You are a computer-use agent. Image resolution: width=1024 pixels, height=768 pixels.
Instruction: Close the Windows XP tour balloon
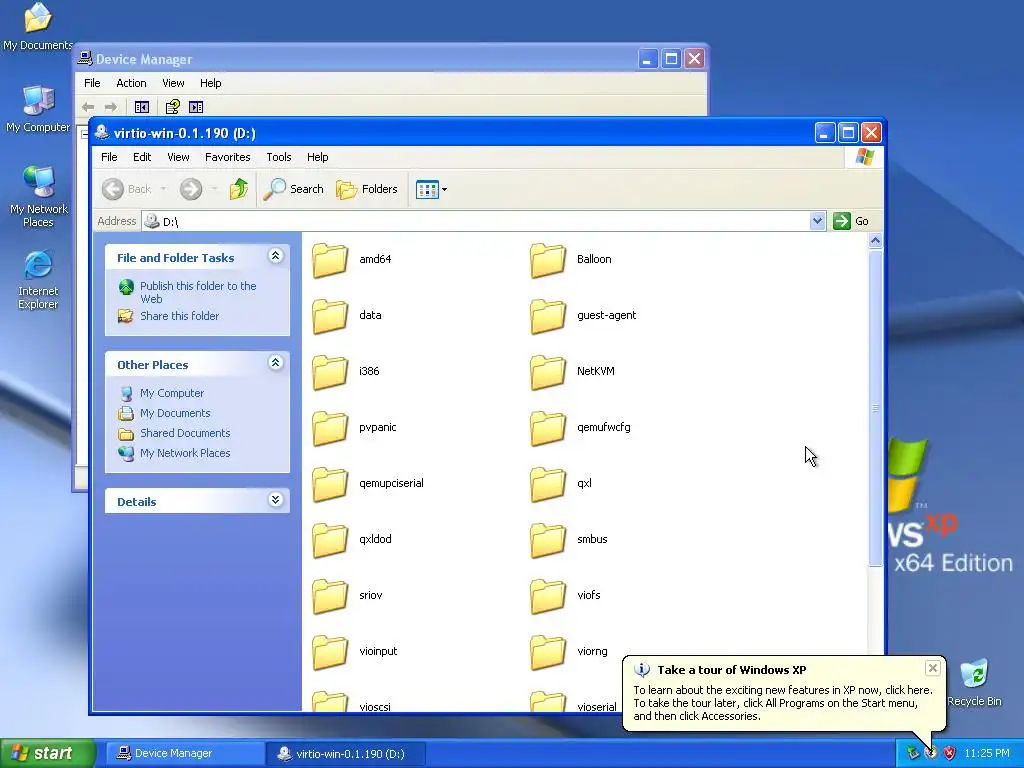point(933,667)
